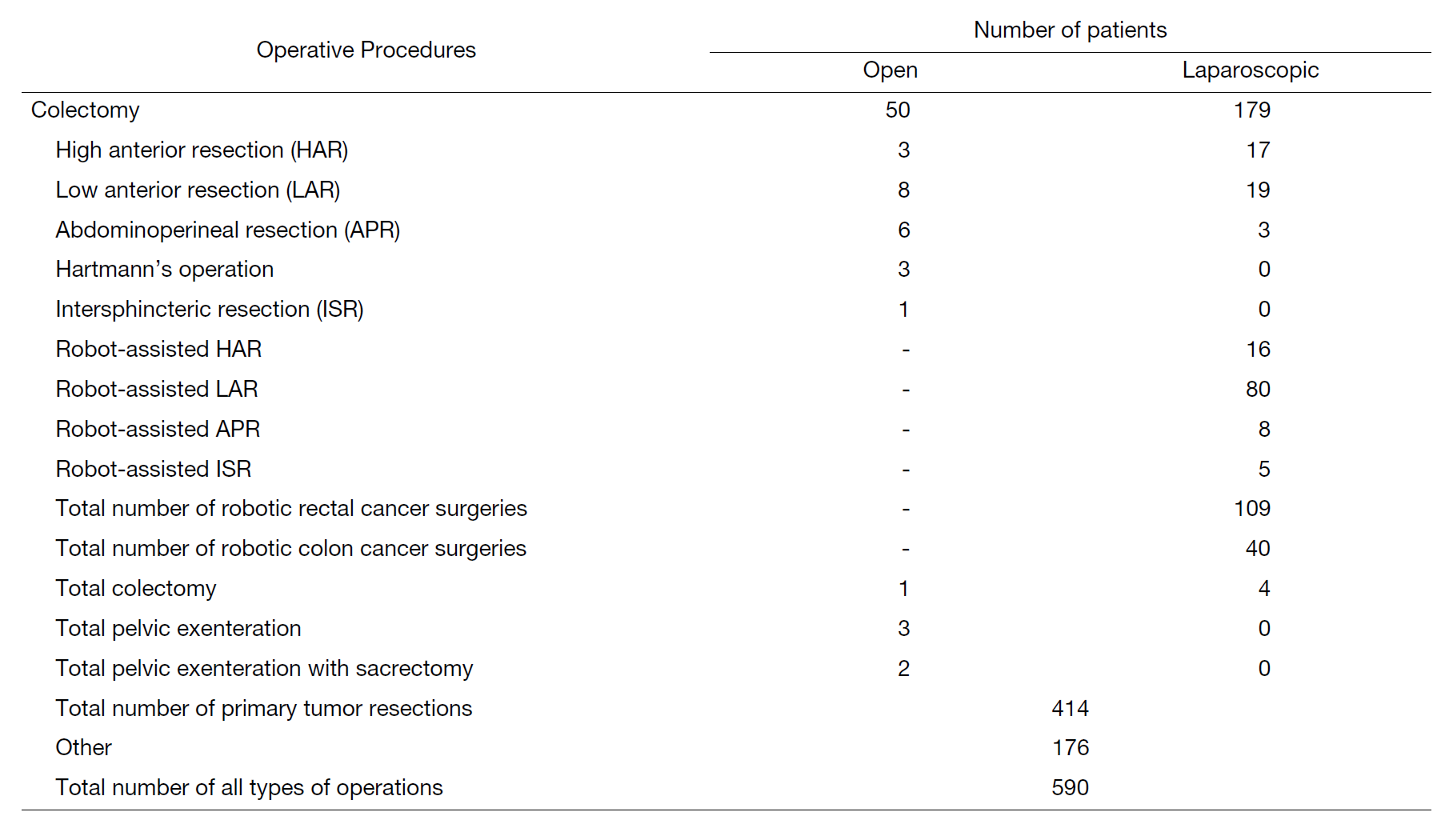Click primary tumor resections value 414
The width and height of the screenshot is (1453, 840).
(x=1071, y=708)
